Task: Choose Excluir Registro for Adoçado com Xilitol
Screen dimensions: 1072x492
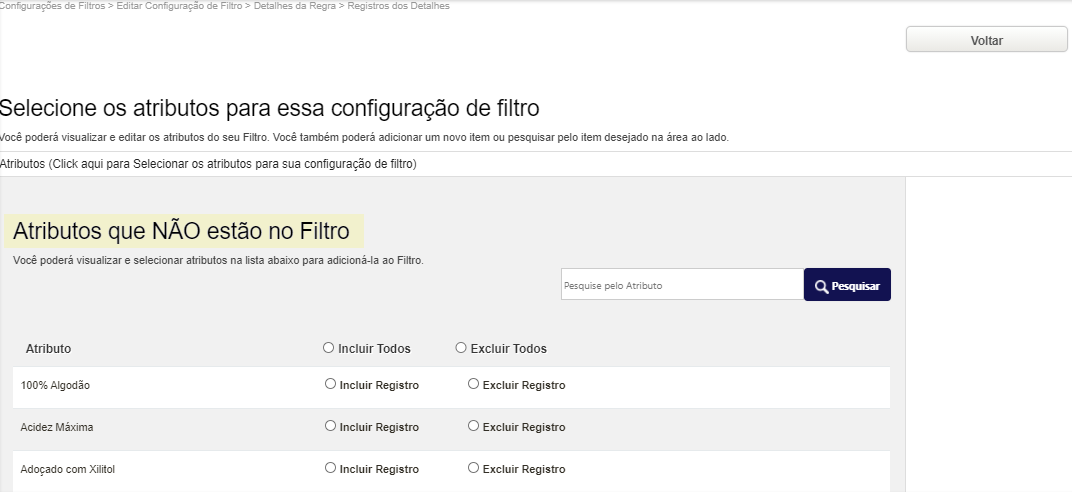Action: point(473,468)
